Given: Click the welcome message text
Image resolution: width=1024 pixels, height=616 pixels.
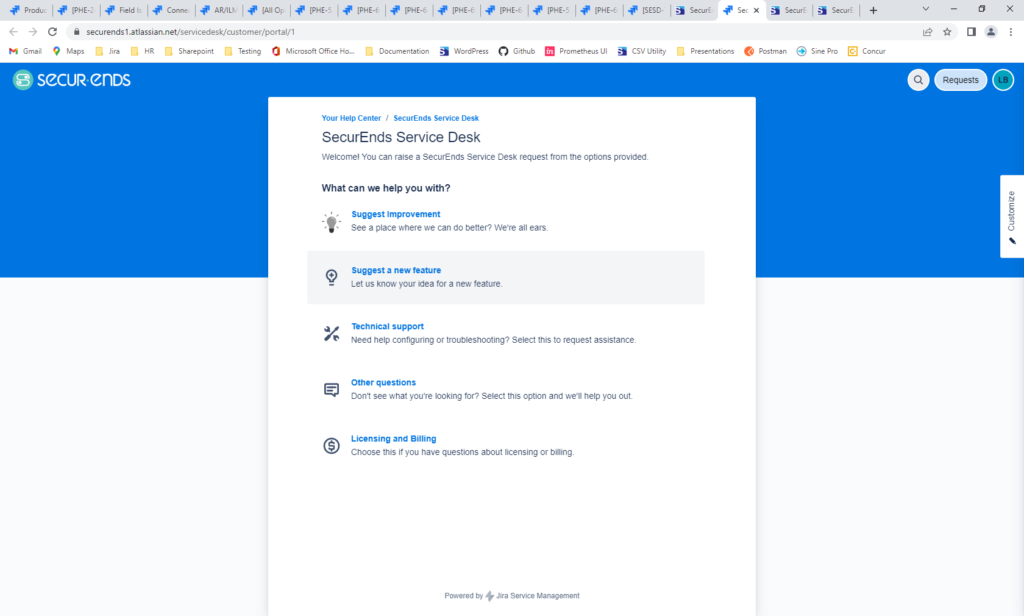Looking at the screenshot, I should pyautogui.click(x=485, y=157).
